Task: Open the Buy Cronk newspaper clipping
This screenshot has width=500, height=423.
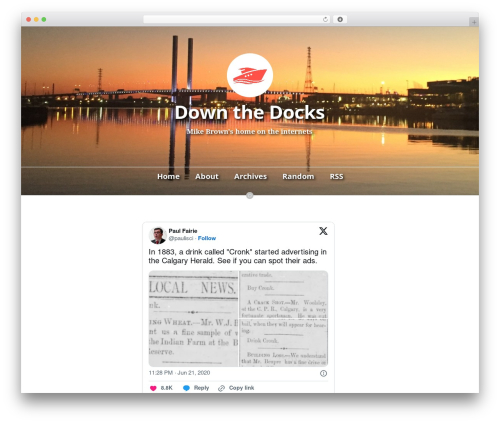Action: (284, 294)
